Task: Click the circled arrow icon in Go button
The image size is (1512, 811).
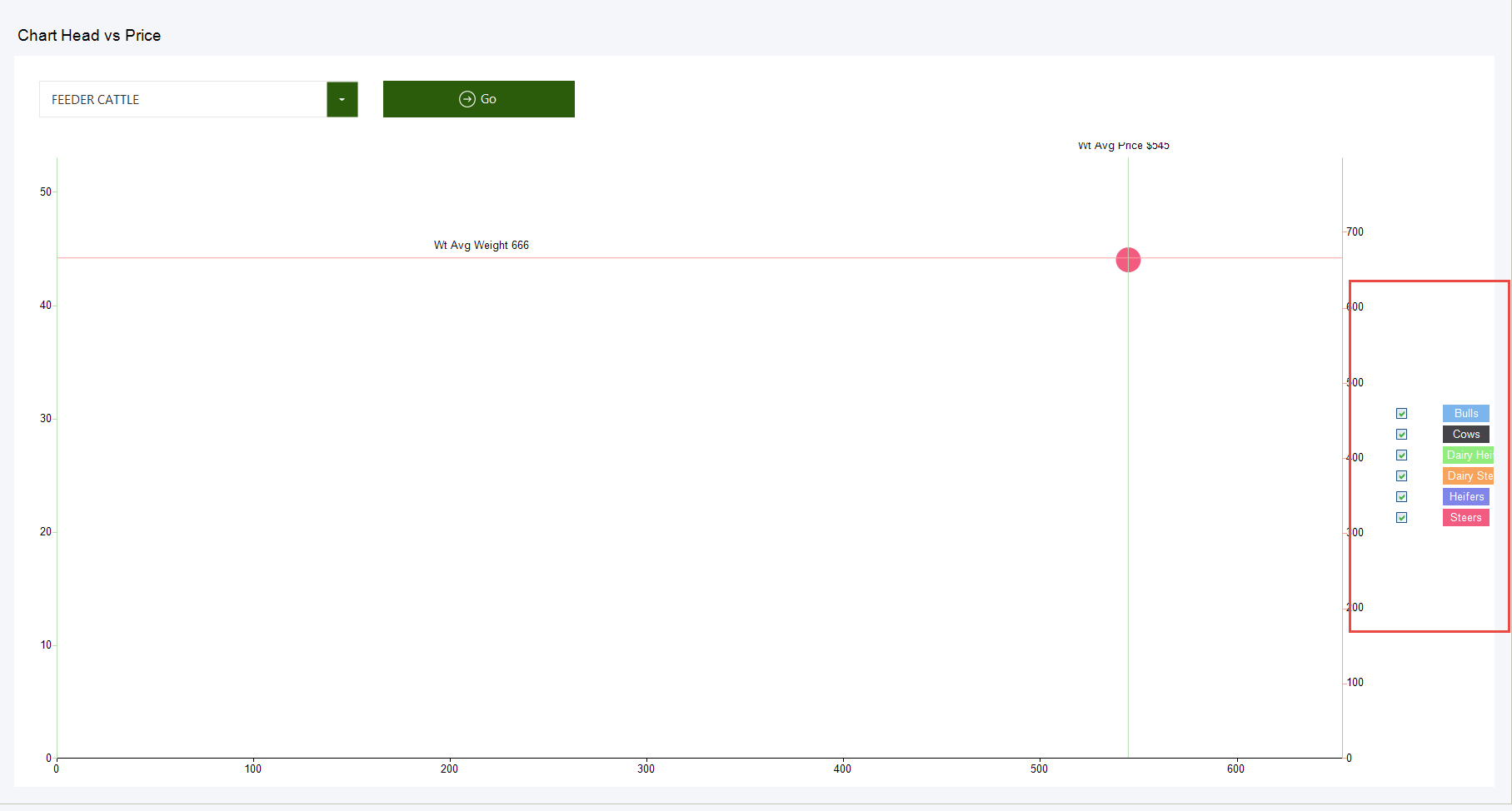Action: tap(467, 99)
